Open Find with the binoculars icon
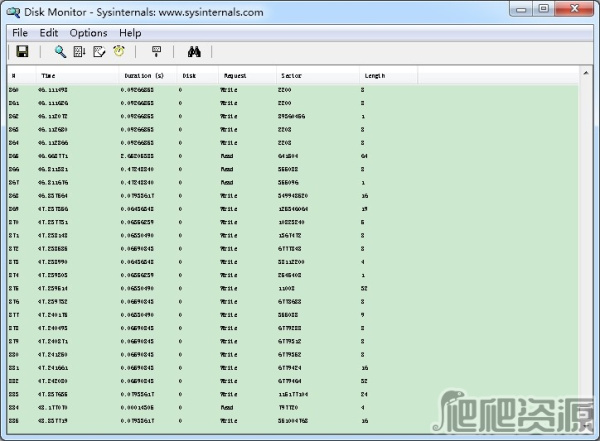600x441 pixels. [194, 52]
